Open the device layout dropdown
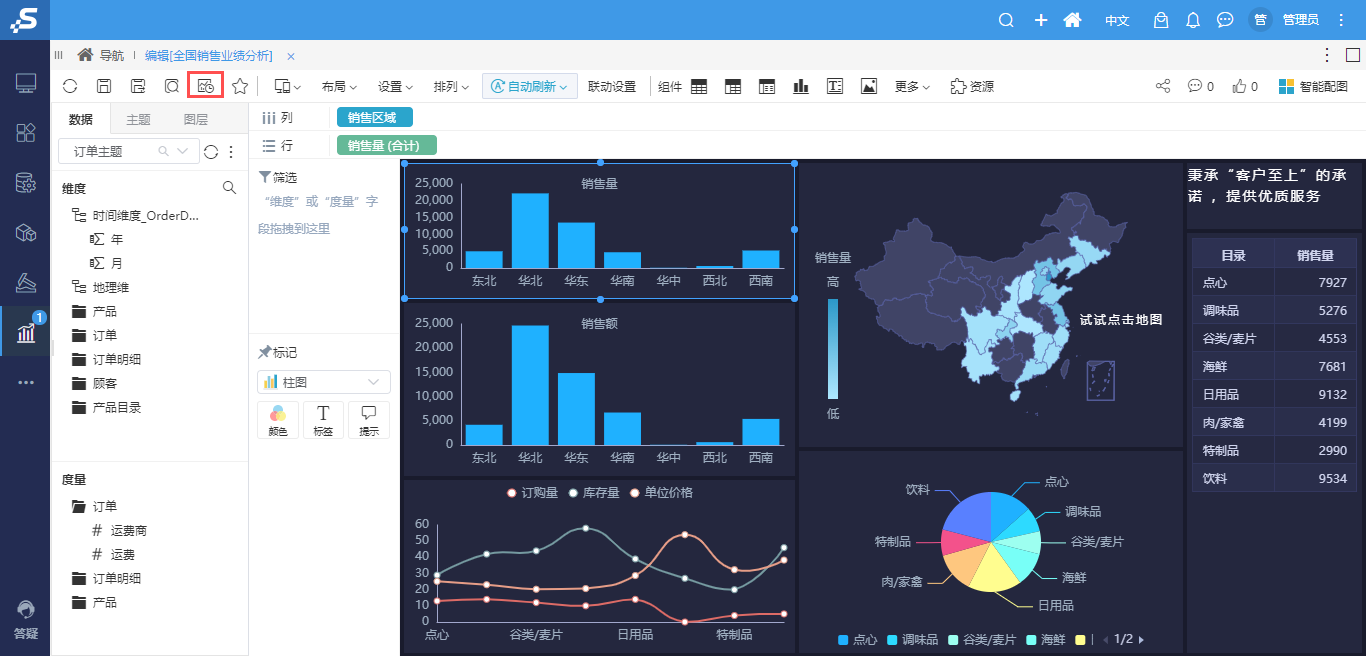Image resolution: width=1366 pixels, height=656 pixels. tap(288, 87)
